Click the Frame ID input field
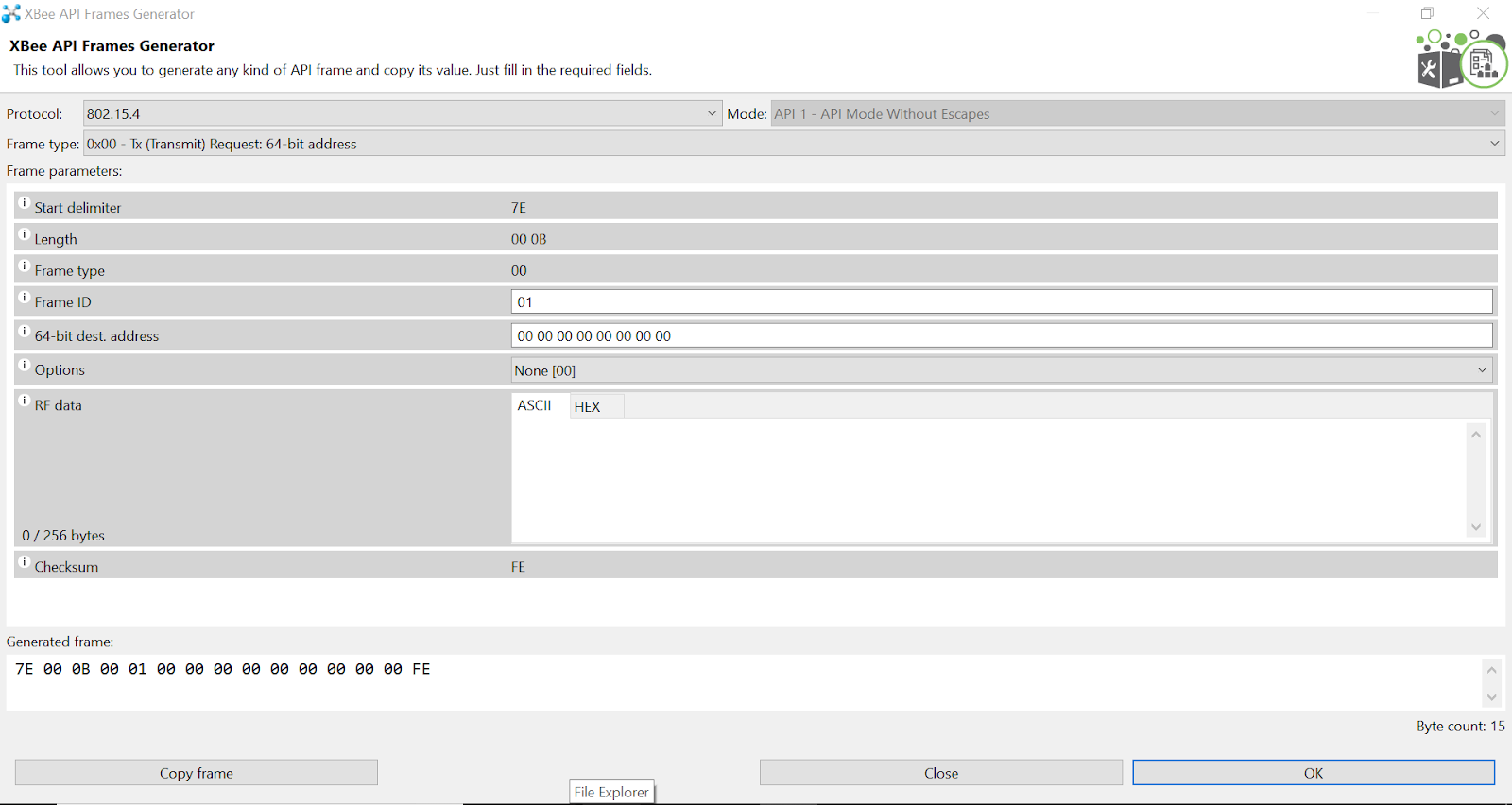 click(x=1002, y=302)
